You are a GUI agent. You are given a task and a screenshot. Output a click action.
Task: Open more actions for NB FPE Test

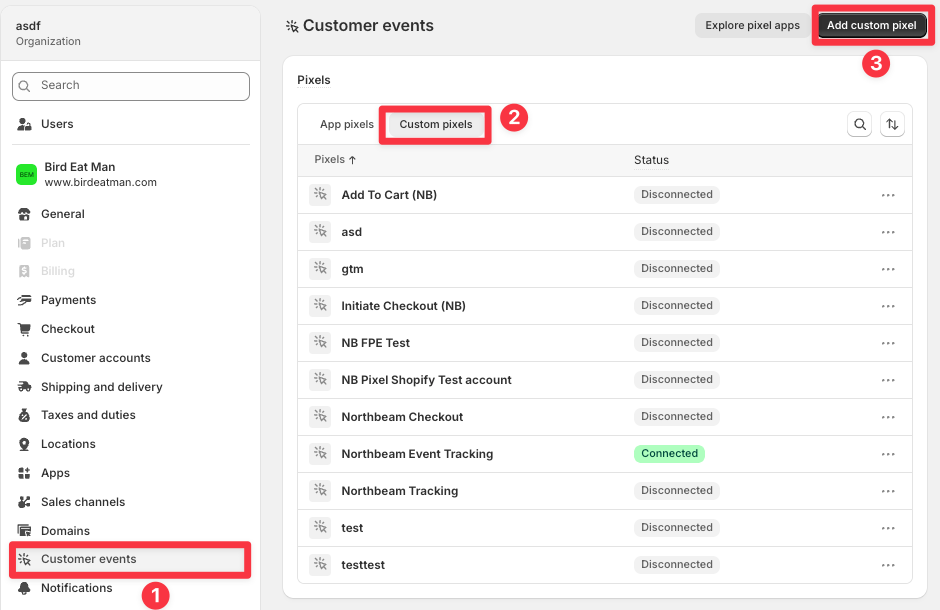coord(888,343)
